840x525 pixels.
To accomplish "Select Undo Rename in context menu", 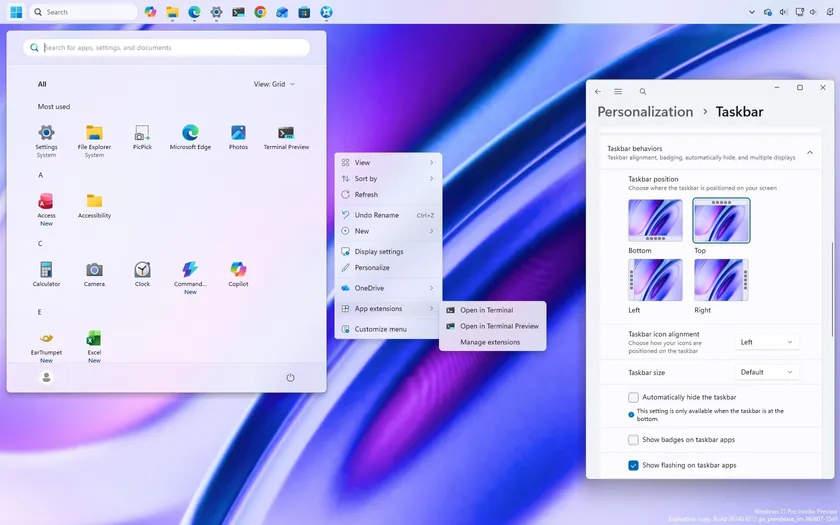I will click(x=388, y=215).
